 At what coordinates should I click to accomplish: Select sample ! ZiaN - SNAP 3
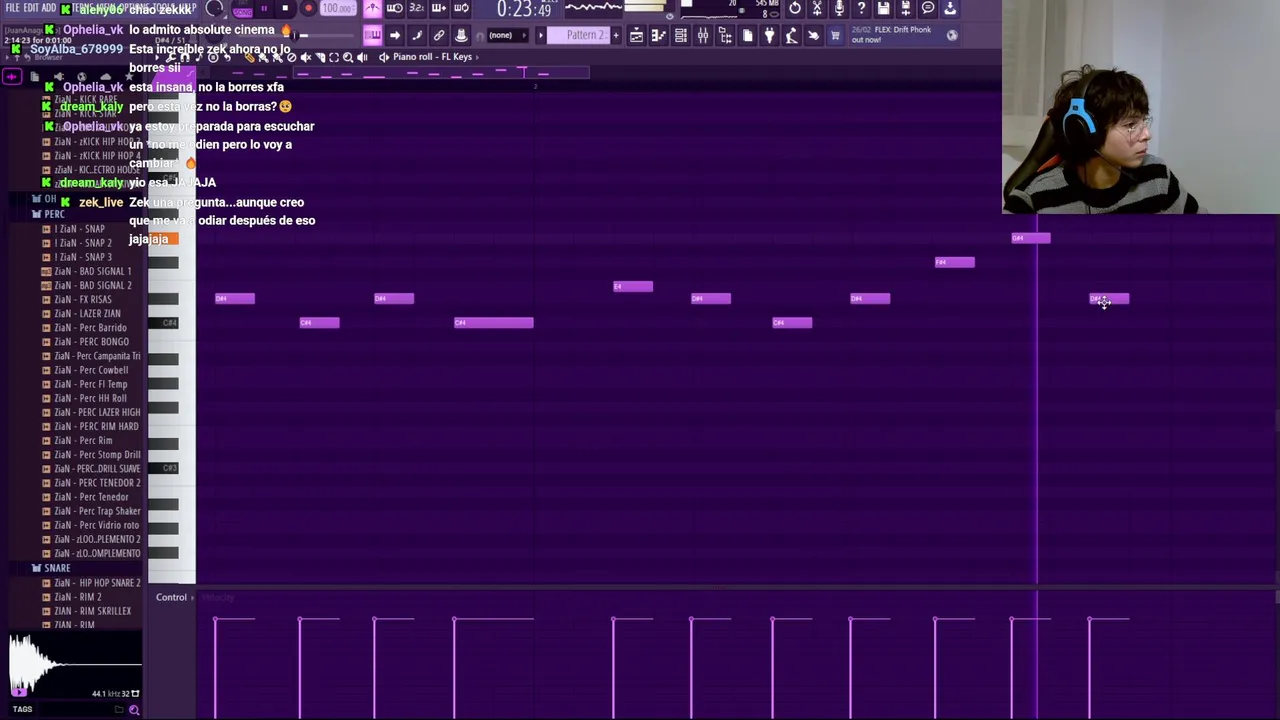83,257
